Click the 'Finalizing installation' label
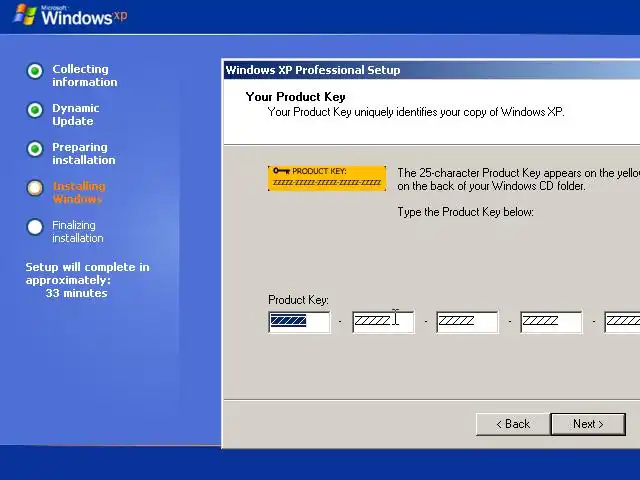The height and width of the screenshot is (480, 640). tap(78, 231)
